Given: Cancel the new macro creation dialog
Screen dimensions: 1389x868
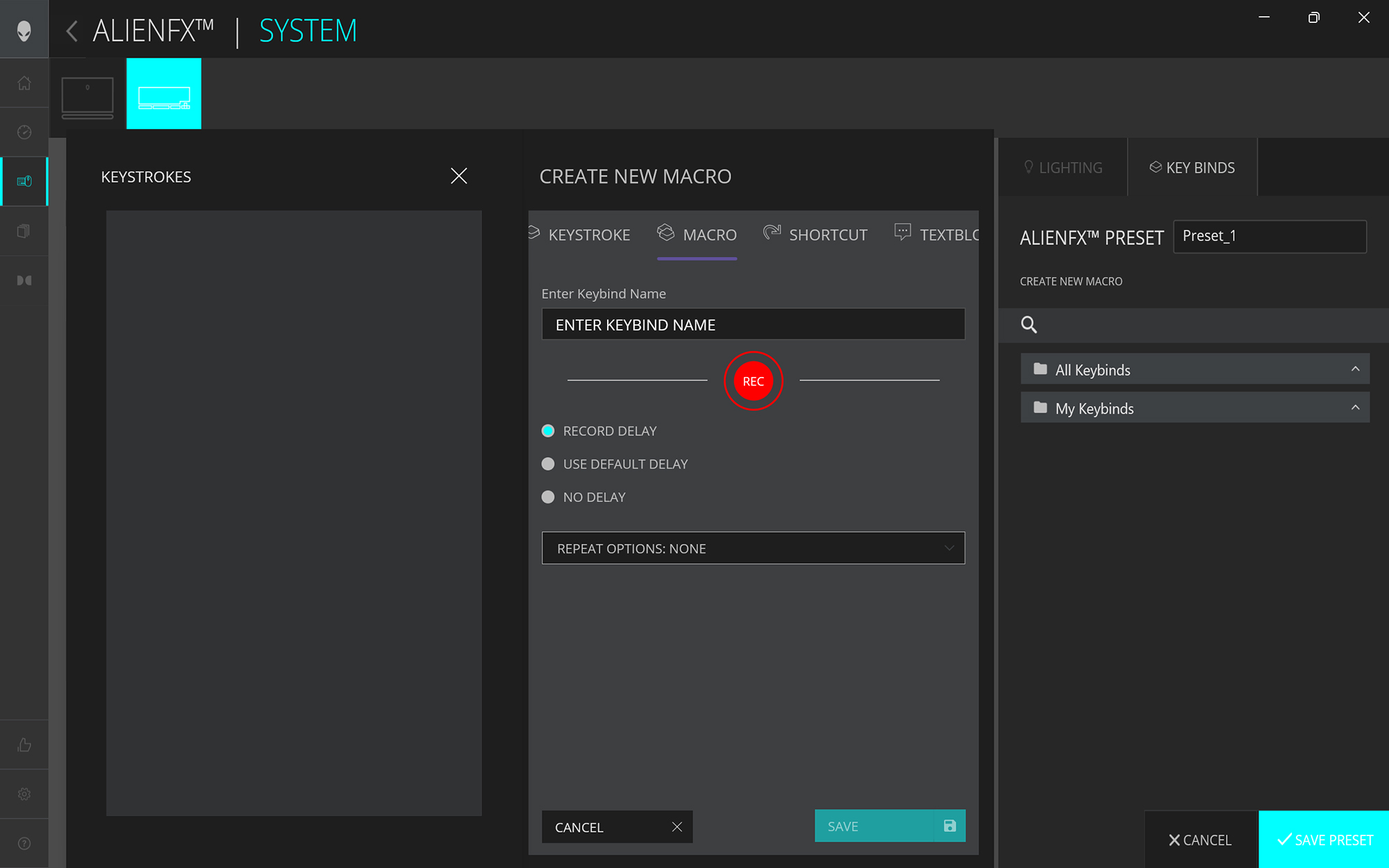Looking at the screenshot, I should 617,827.
